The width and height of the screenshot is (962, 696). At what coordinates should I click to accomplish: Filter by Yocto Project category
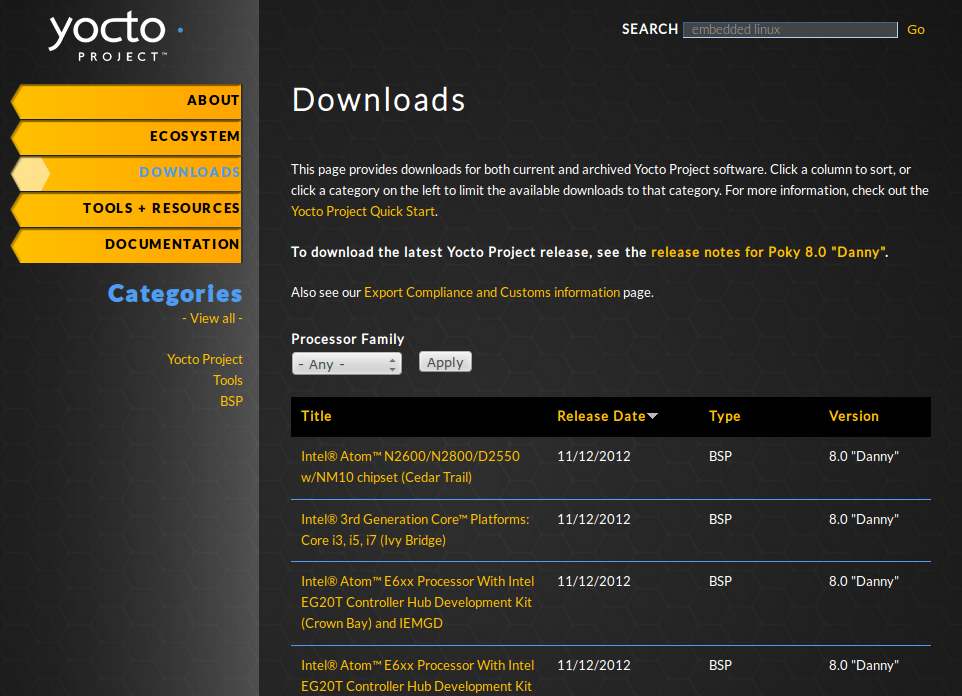204,359
